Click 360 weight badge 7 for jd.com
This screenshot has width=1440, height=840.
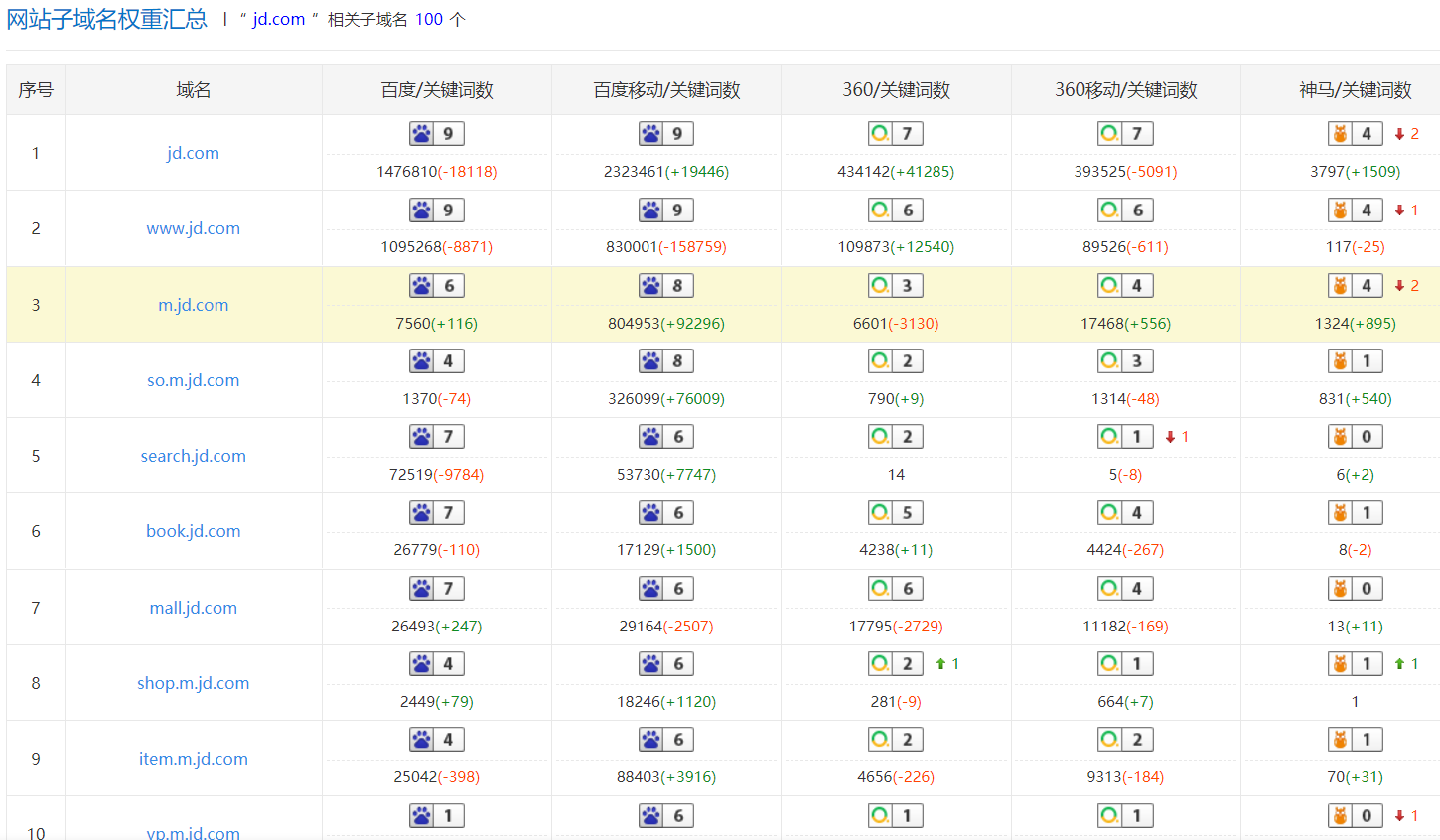896,134
